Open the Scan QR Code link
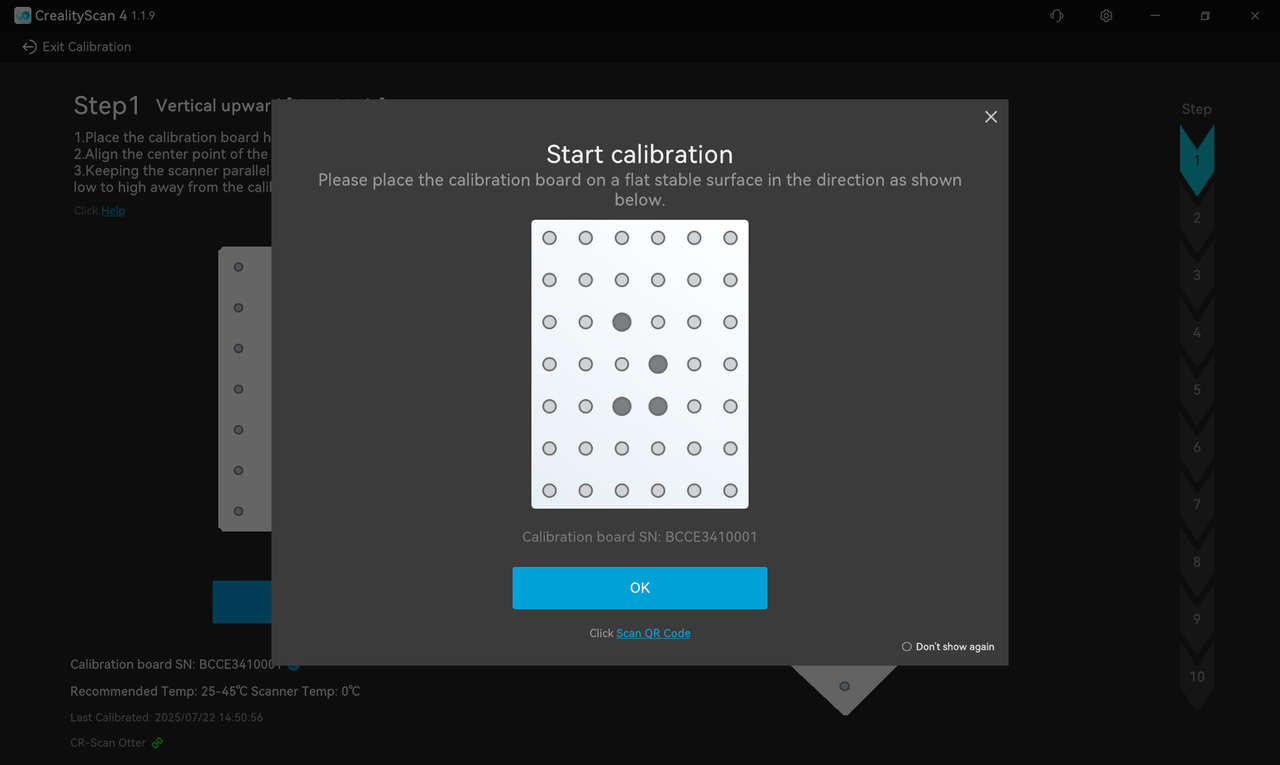This screenshot has width=1280, height=765. point(653,633)
